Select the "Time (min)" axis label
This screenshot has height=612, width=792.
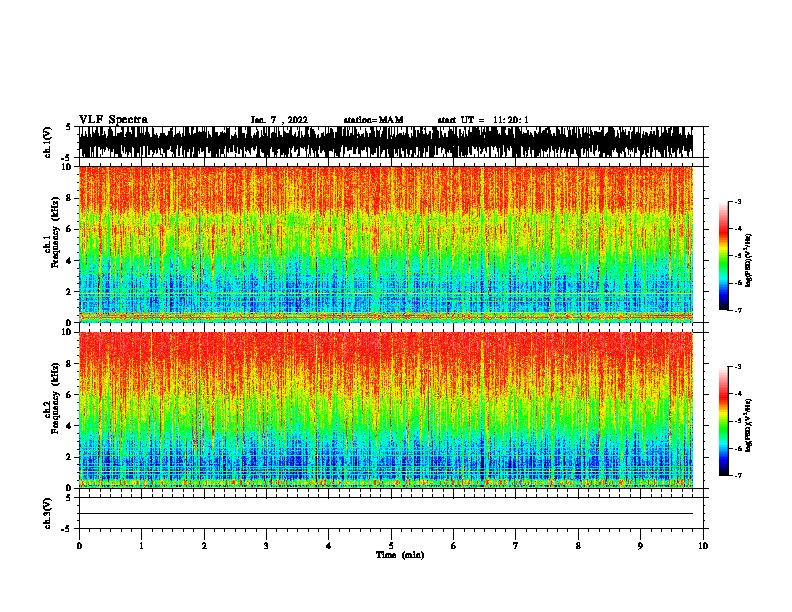[x=400, y=555]
